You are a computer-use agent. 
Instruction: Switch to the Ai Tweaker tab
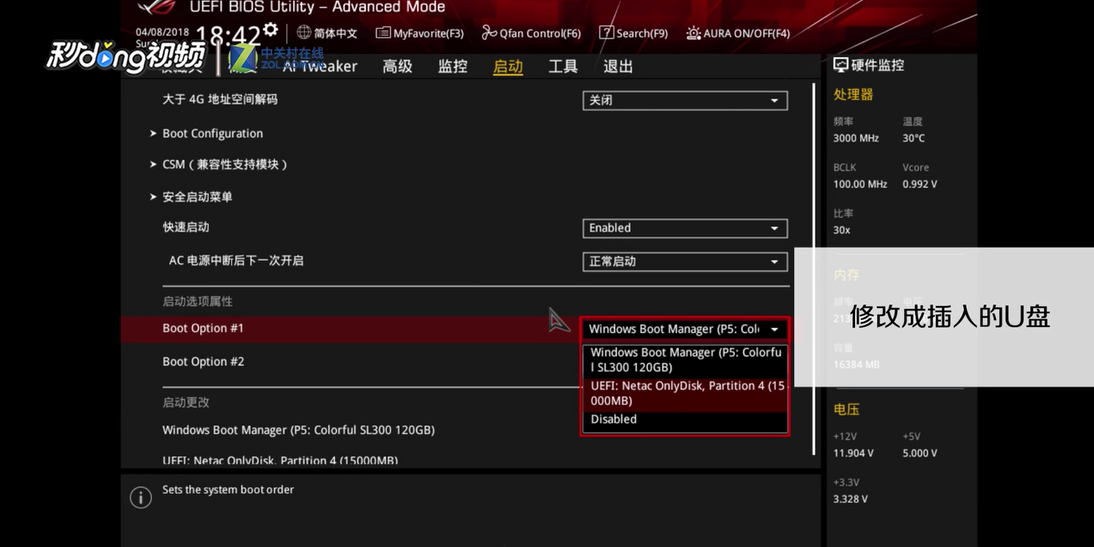click(320, 66)
